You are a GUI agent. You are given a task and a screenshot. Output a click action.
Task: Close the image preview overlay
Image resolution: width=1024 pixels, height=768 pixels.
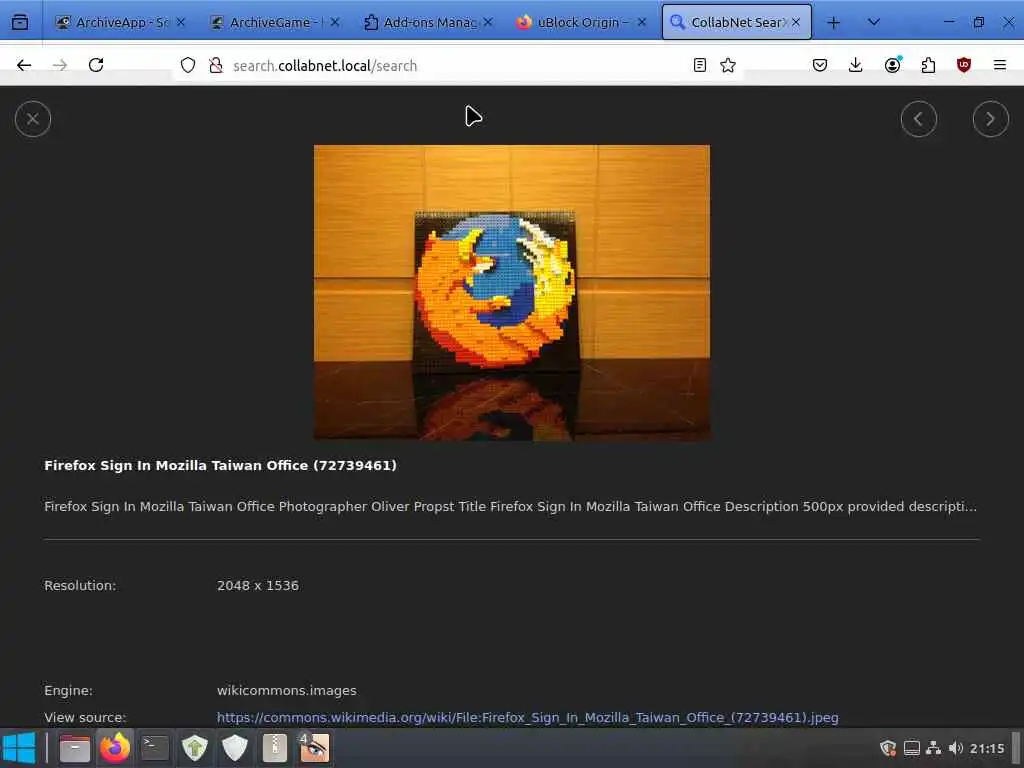coord(33,119)
